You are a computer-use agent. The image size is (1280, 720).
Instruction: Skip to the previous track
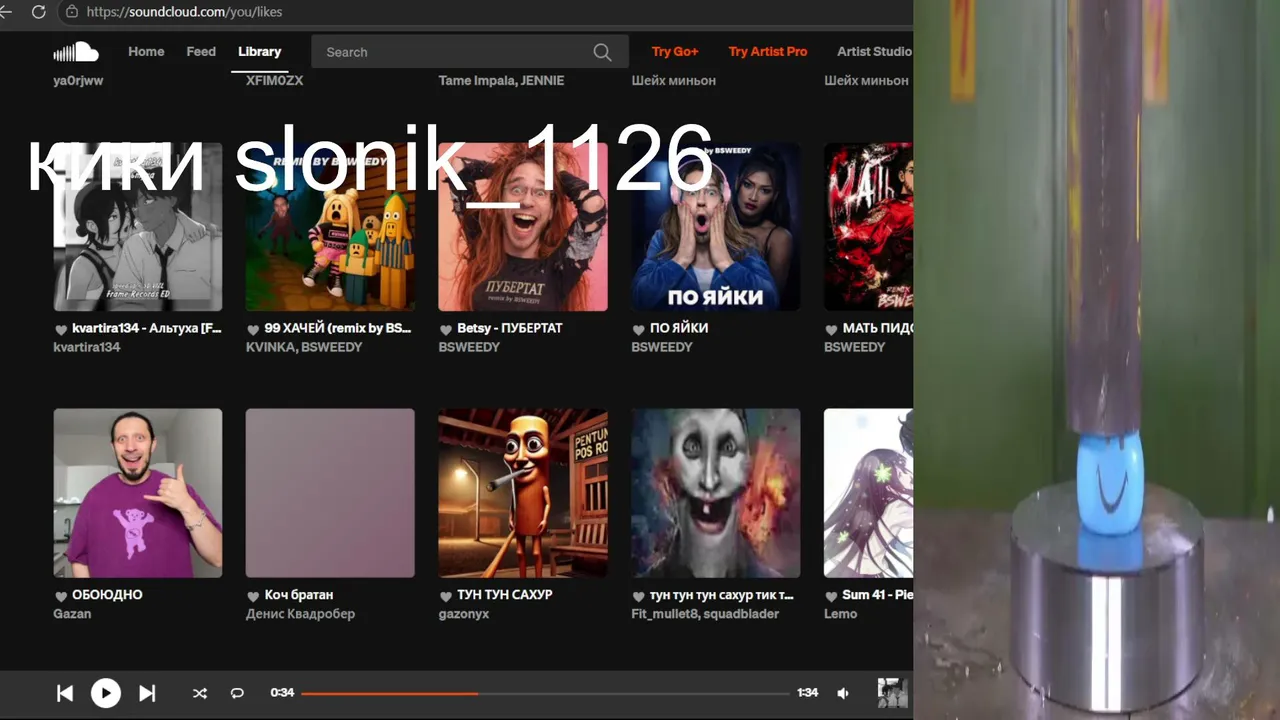click(65, 693)
